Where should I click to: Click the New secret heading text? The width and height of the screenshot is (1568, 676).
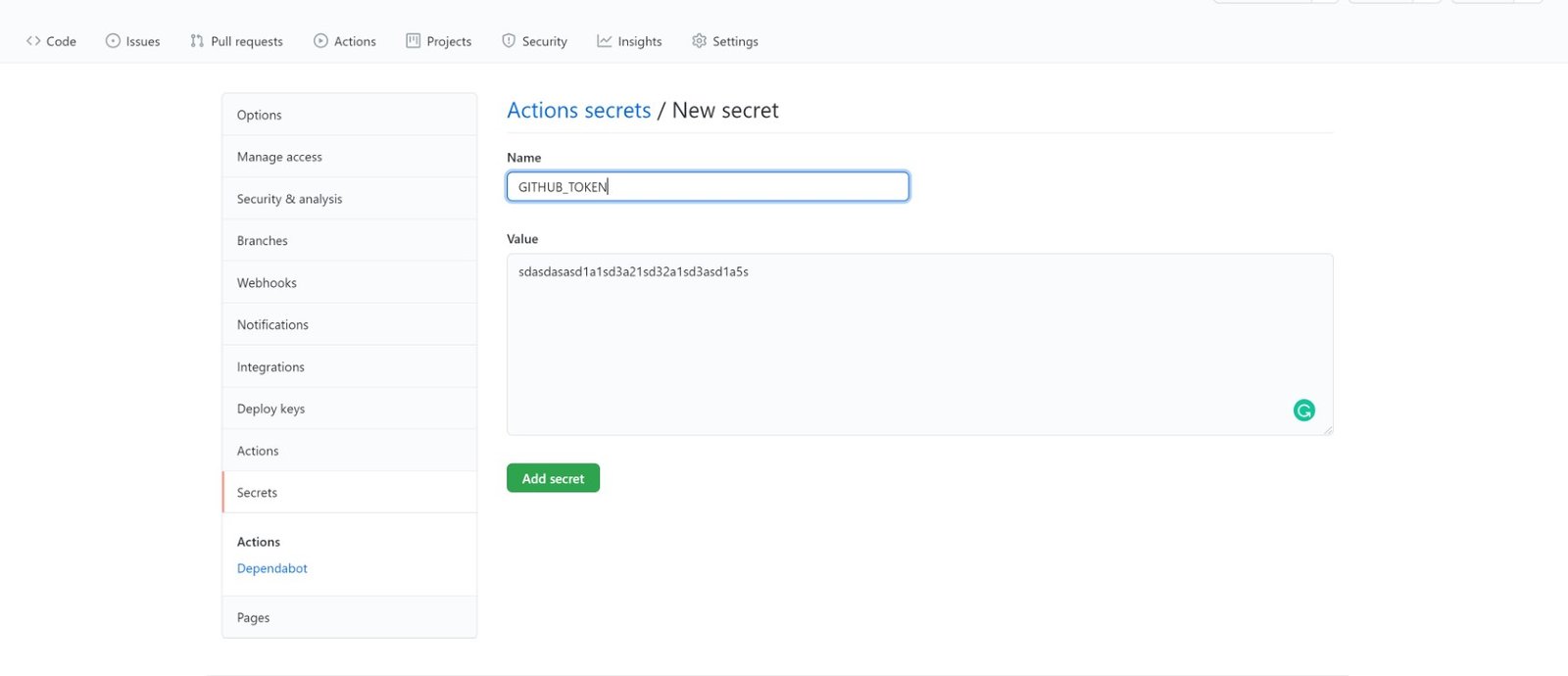pyautogui.click(x=725, y=110)
